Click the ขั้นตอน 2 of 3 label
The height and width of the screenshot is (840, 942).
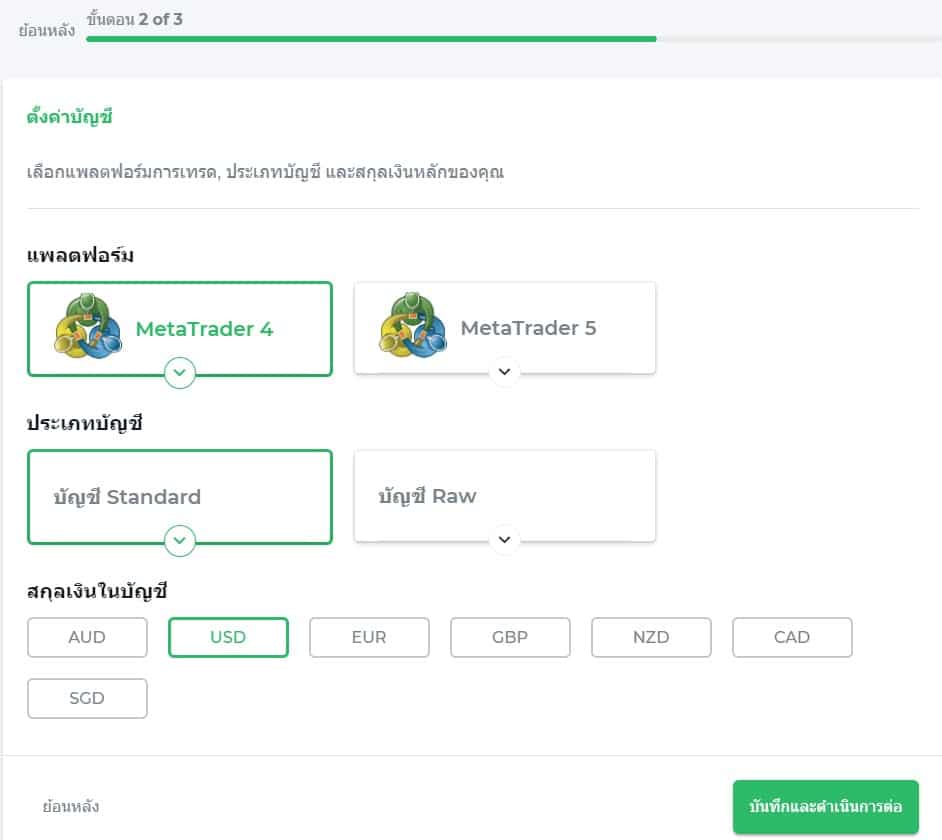click(x=135, y=19)
